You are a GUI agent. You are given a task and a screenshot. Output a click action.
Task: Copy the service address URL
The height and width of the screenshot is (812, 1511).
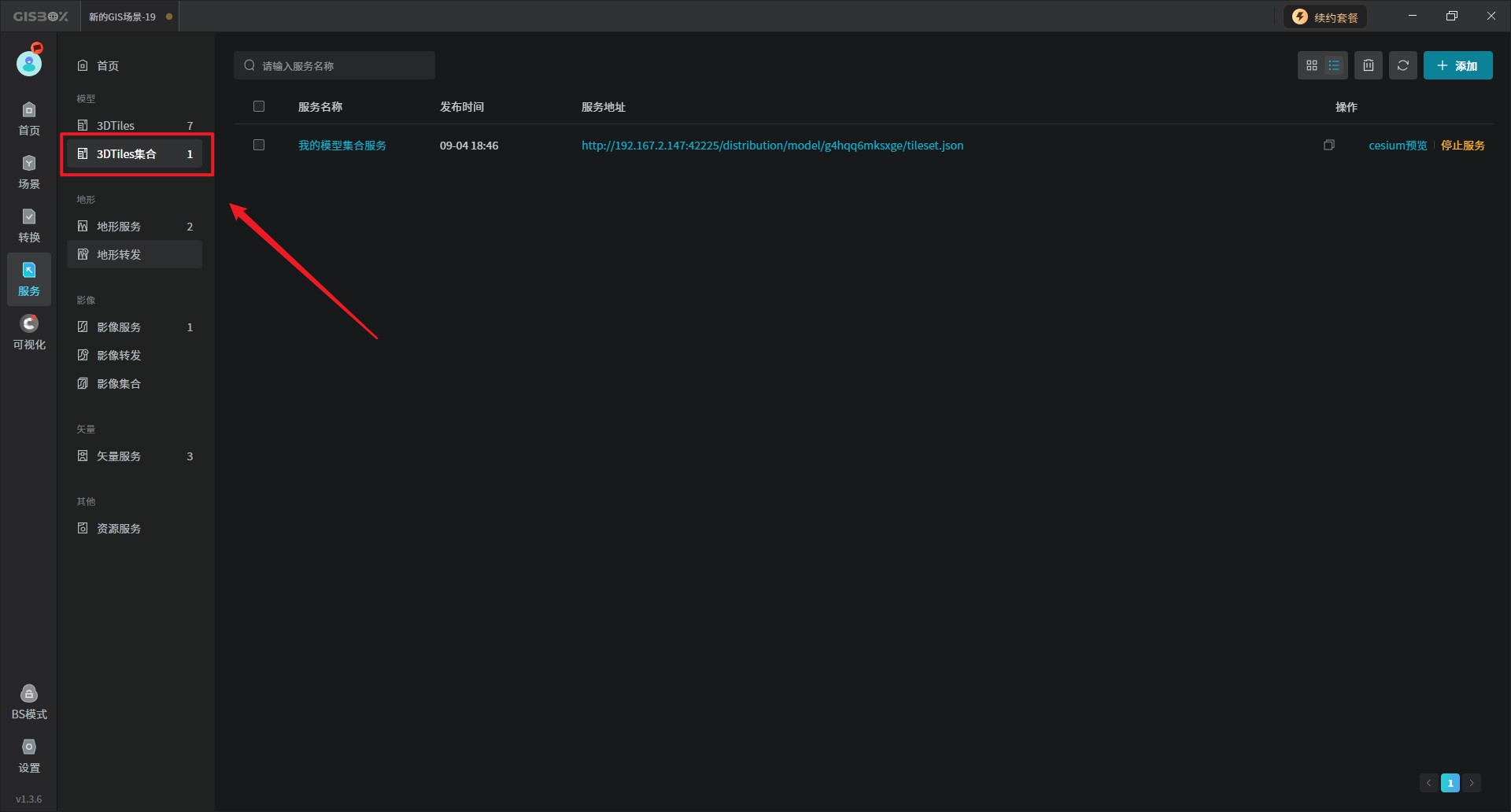[x=1329, y=146]
